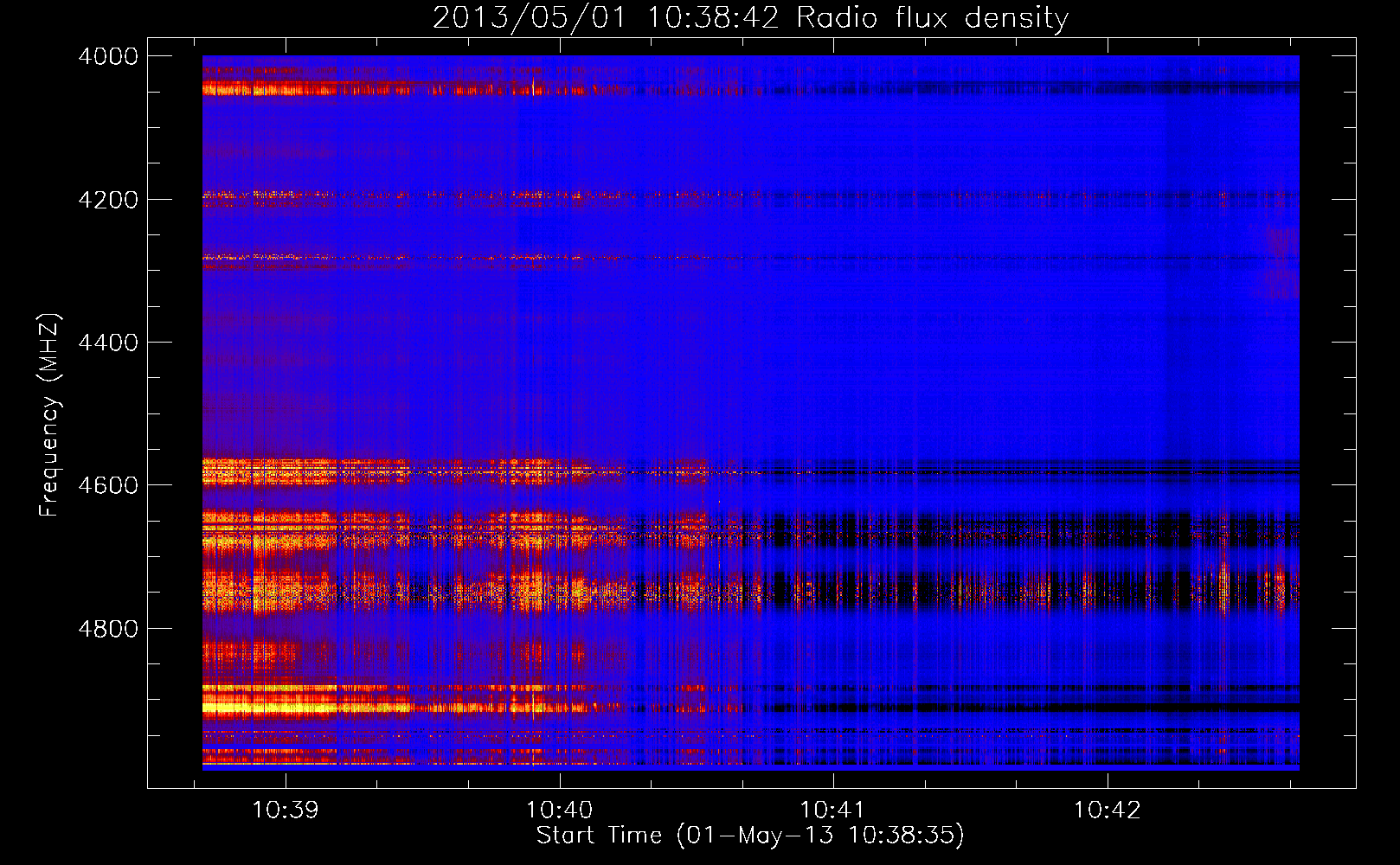1400x865 pixels.
Task: Click the 'Frequency (MHZ)' axis label
Action: pos(49,415)
